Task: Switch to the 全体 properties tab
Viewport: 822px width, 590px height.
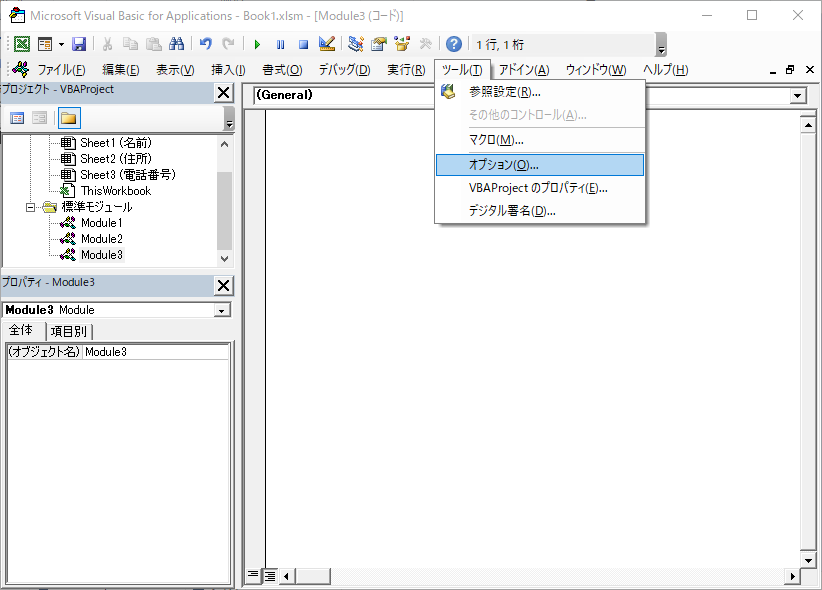Action: (21, 330)
